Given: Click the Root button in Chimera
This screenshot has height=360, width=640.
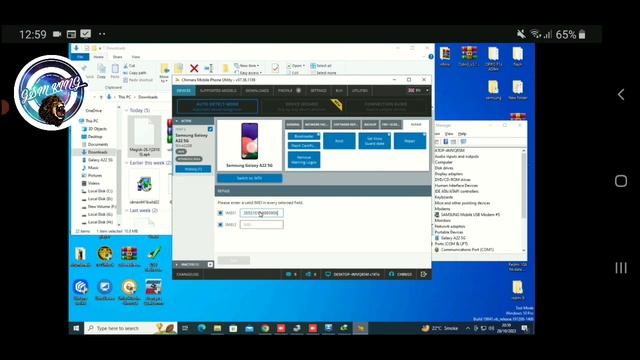Looking at the screenshot, I should click(x=339, y=141).
